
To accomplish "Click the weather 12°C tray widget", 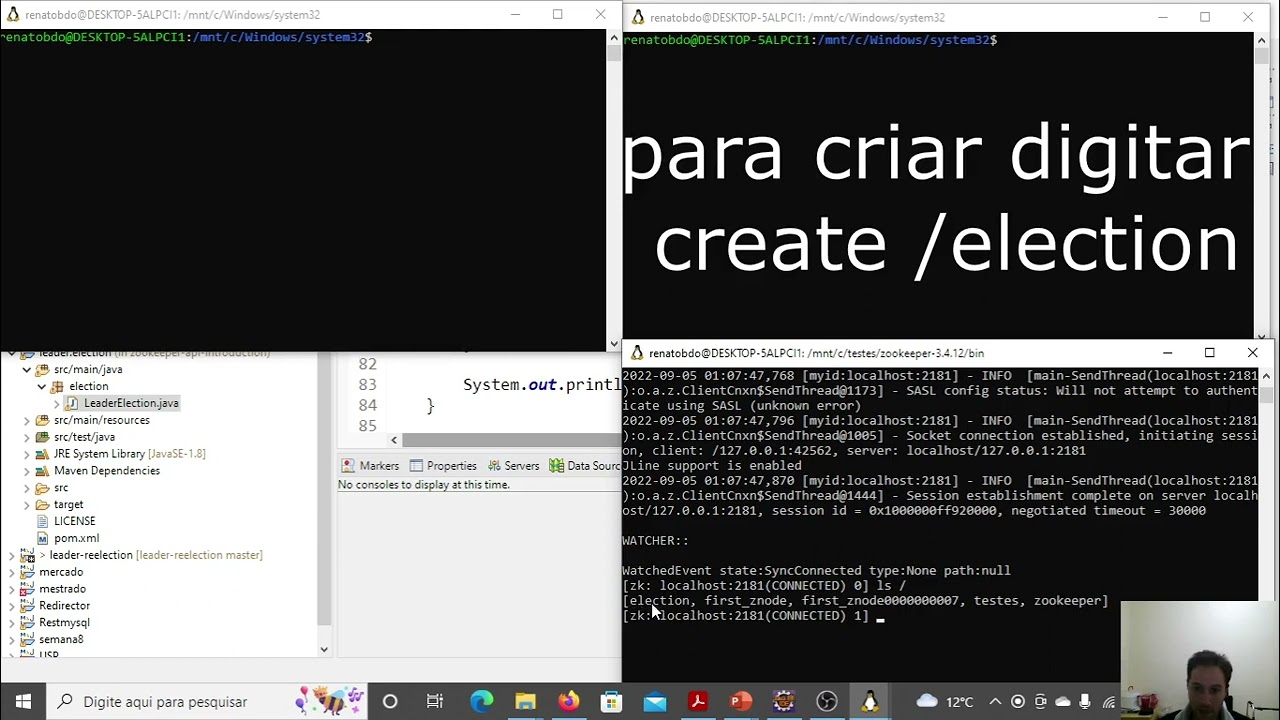I will coord(944,702).
